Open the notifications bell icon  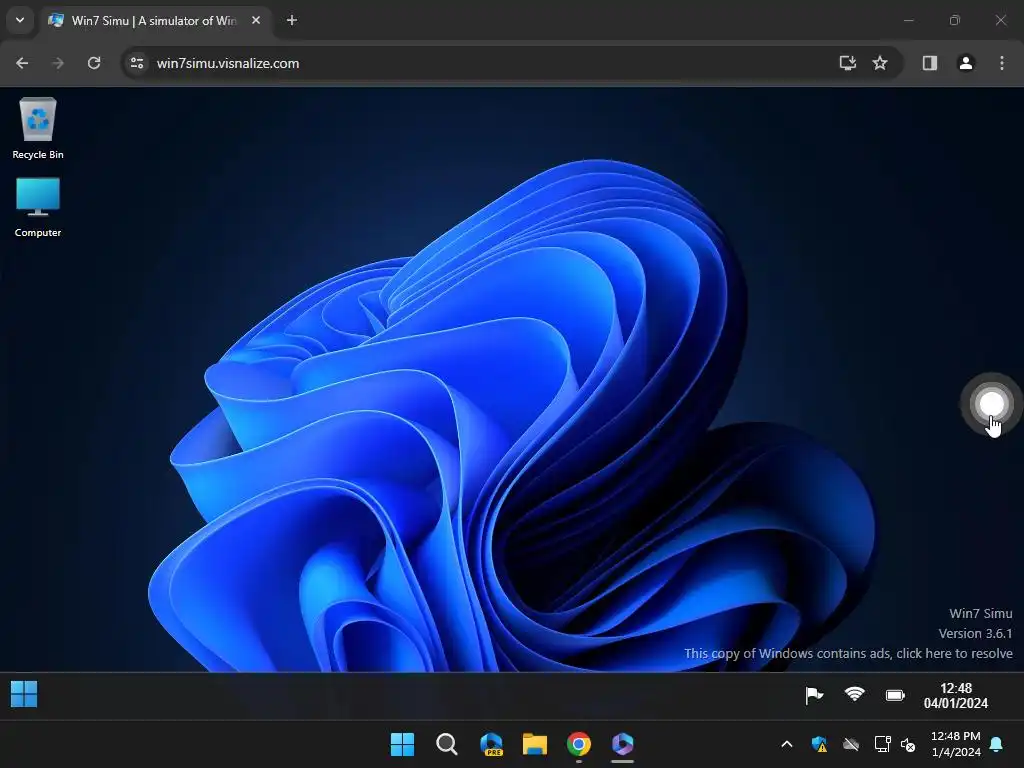coord(997,744)
